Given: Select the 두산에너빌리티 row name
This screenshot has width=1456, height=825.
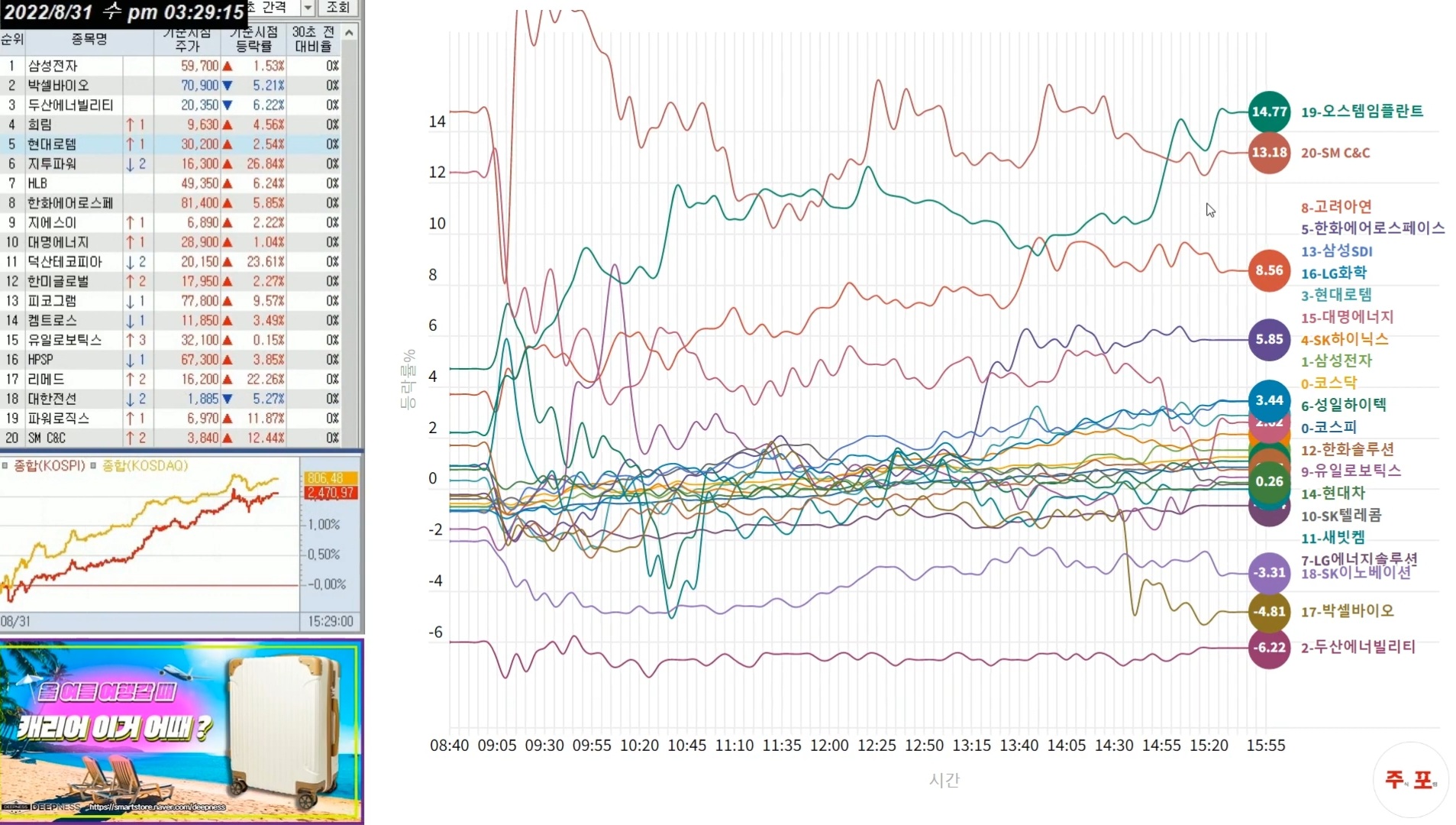Looking at the screenshot, I should coord(71,105).
